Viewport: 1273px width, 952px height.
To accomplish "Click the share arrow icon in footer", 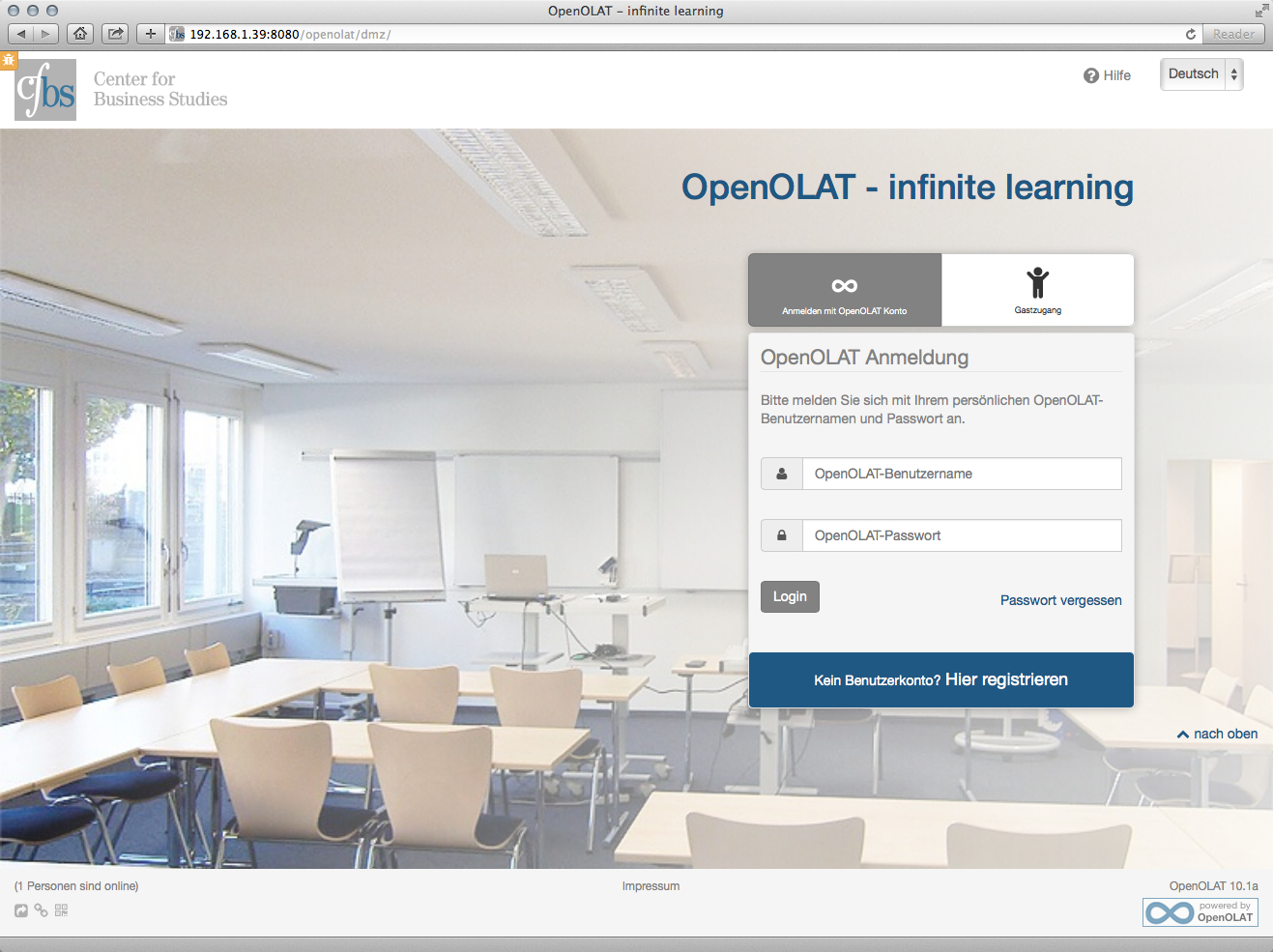I will coord(21,910).
